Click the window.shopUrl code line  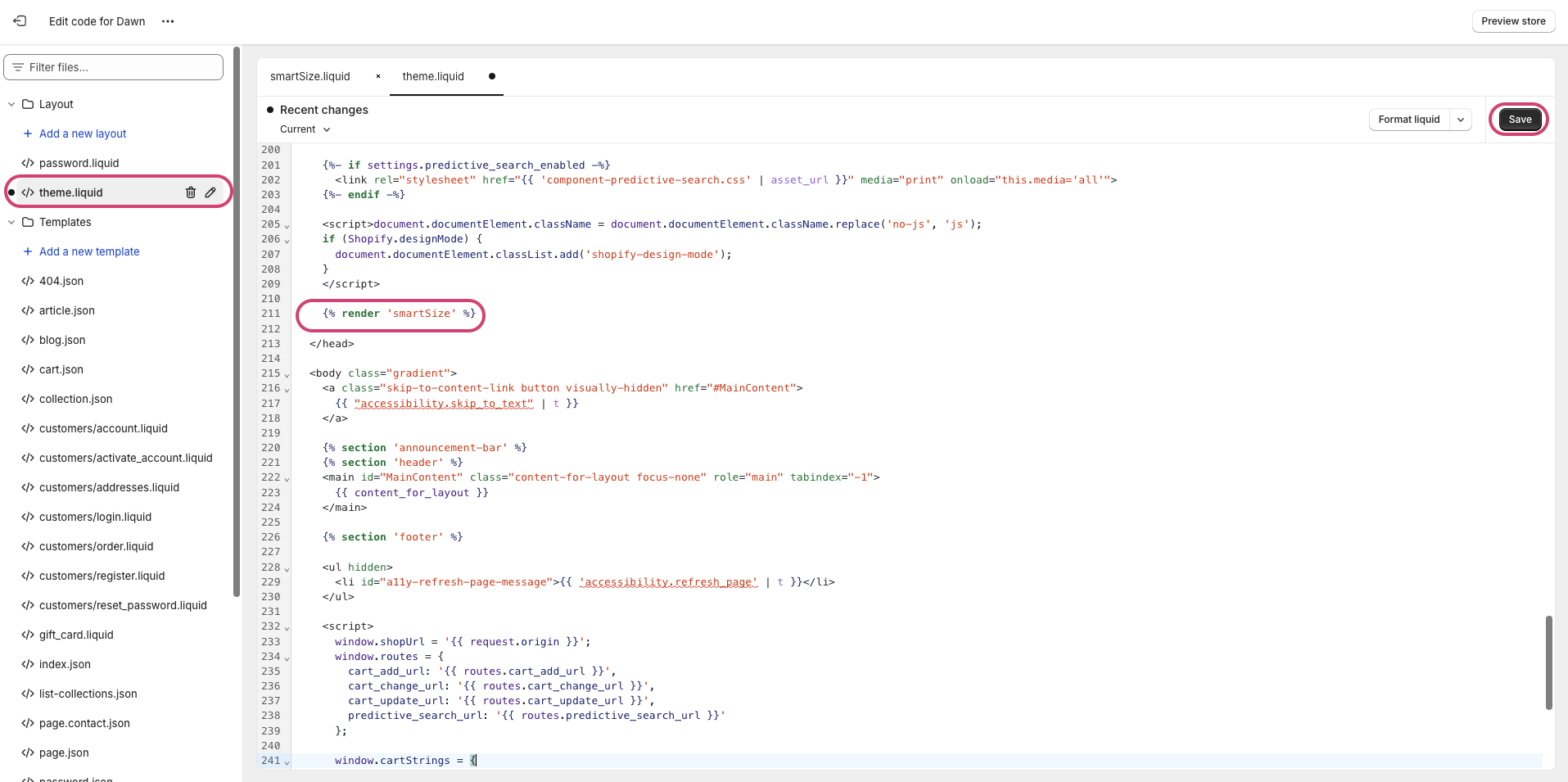click(463, 642)
